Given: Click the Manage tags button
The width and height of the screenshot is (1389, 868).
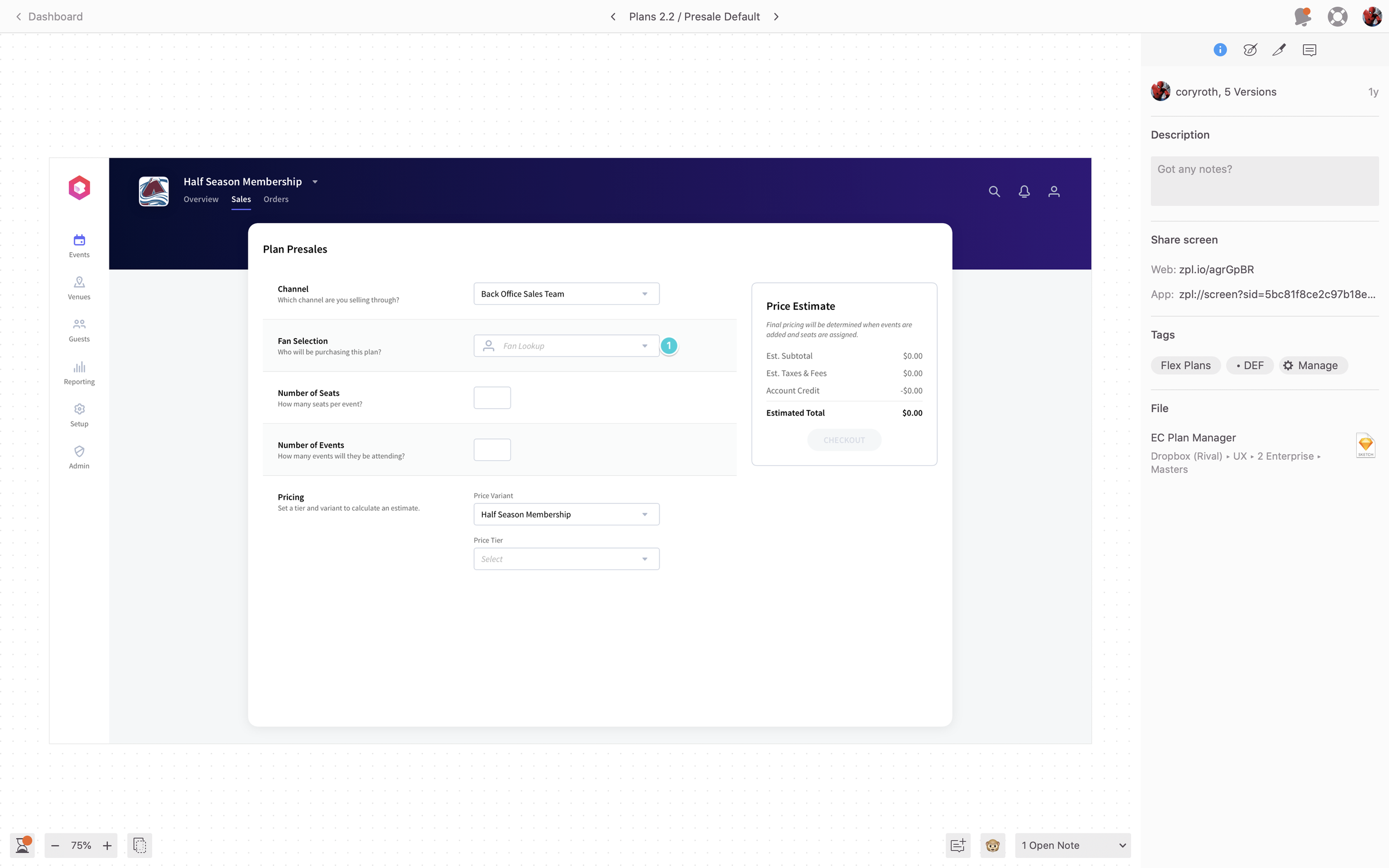Looking at the screenshot, I should click(x=1313, y=365).
